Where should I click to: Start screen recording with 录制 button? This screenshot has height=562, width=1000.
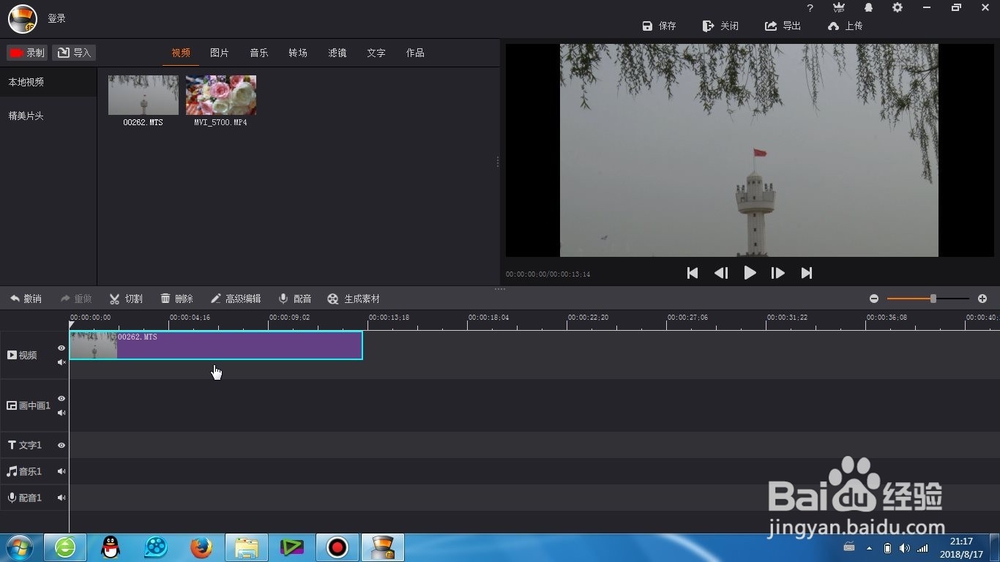tap(27, 53)
